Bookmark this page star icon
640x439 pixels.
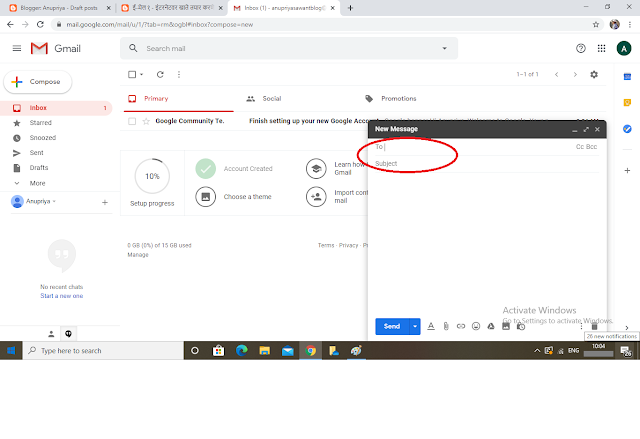point(596,24)
